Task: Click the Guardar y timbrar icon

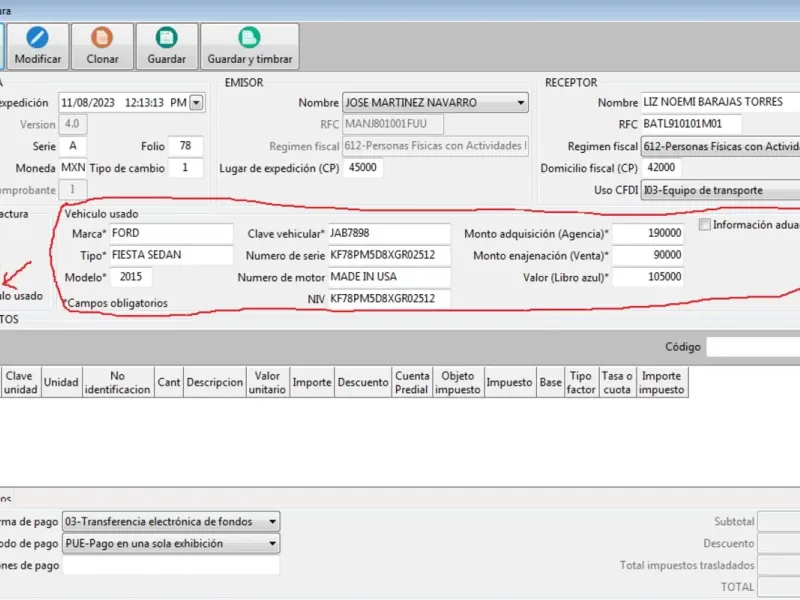Action: (249, 38)
